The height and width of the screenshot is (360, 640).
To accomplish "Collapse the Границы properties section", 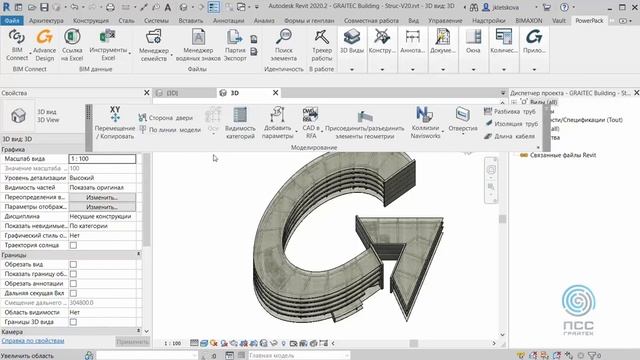I will pyautogui.click(x=138, y=254).
